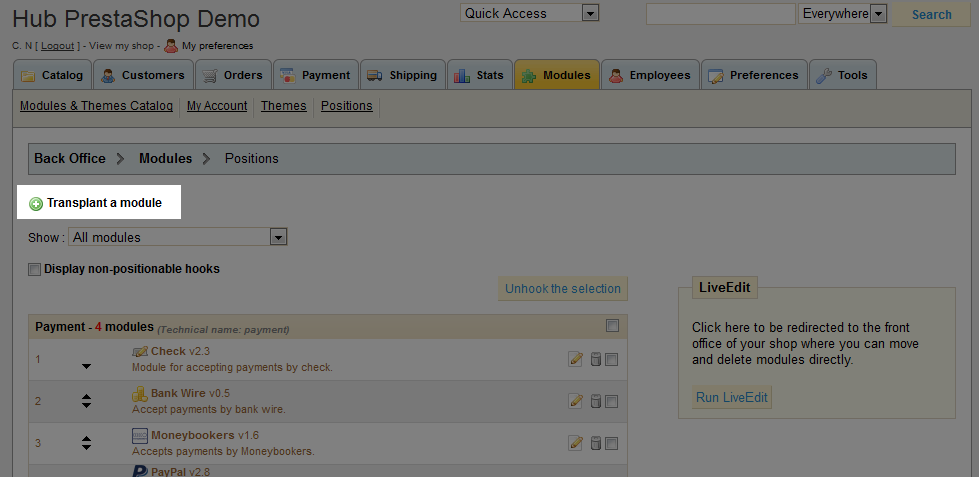Open the Employees tab

pyautogui.click(x=649, y=75)
